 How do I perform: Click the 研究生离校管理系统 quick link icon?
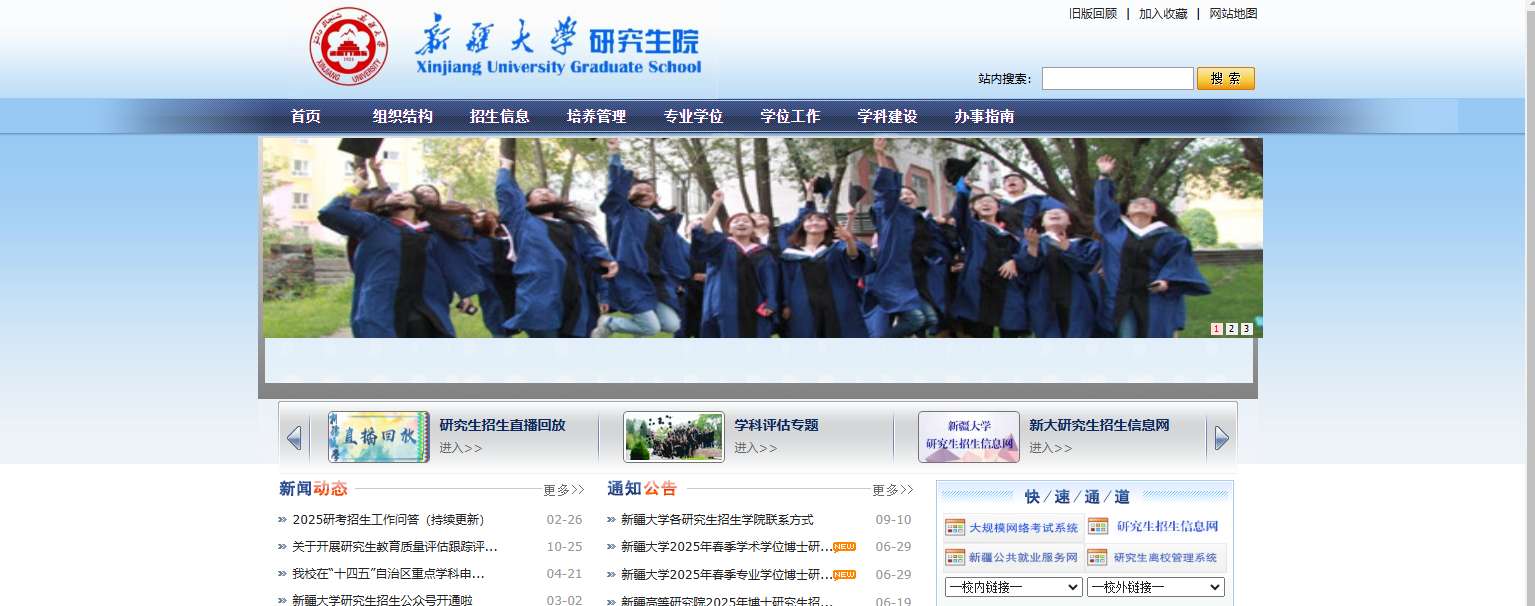pos(1098,558)
